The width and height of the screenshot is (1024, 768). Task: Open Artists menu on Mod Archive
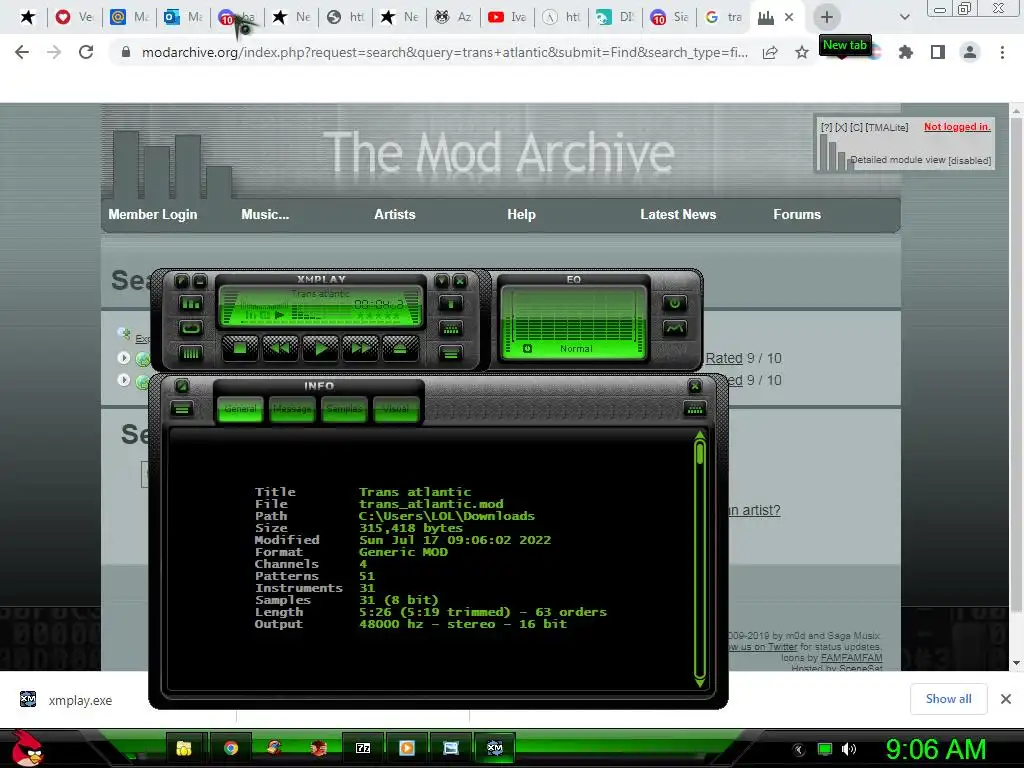394,214
